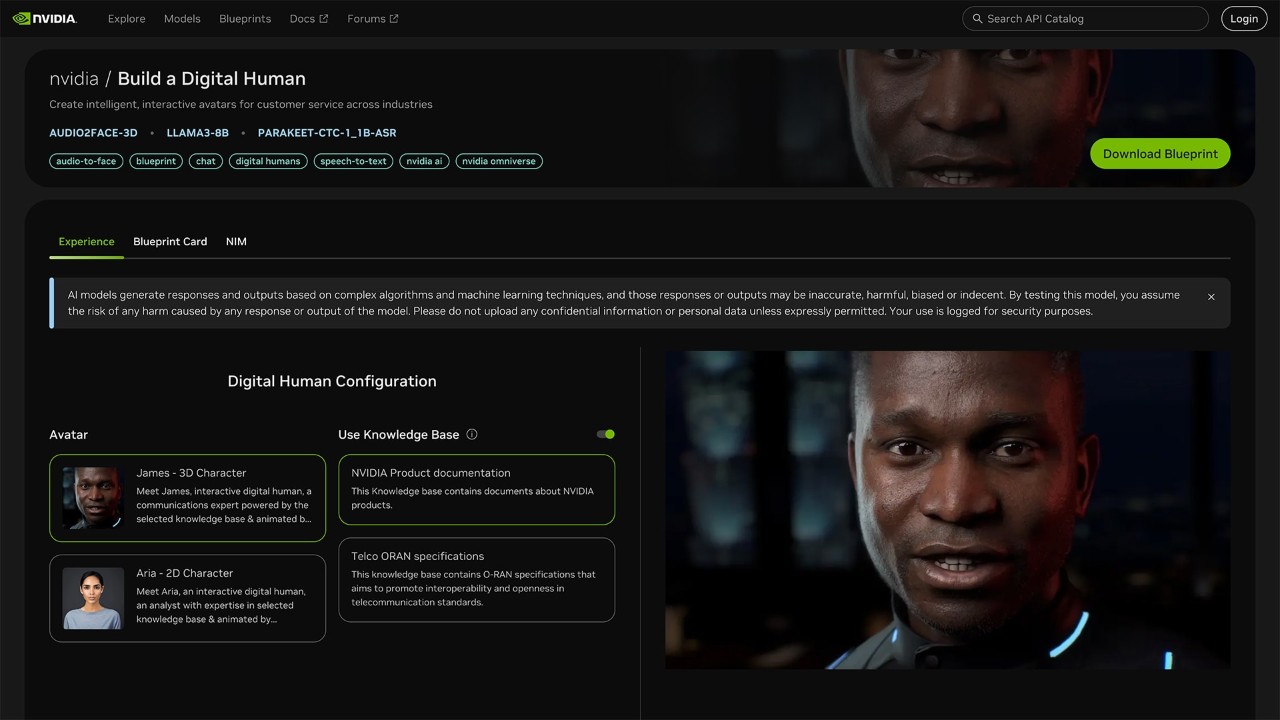Click the magnifier icon in the search bar
The height and width of the screenshot is (720, 1280).
click(977, 18)
